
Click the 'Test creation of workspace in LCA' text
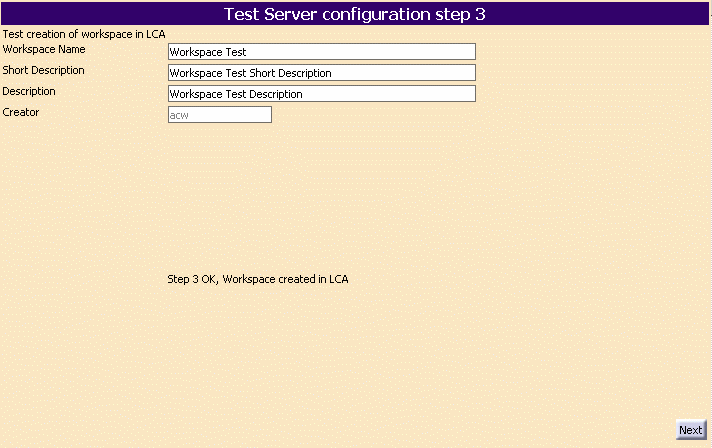coord(84,34)
